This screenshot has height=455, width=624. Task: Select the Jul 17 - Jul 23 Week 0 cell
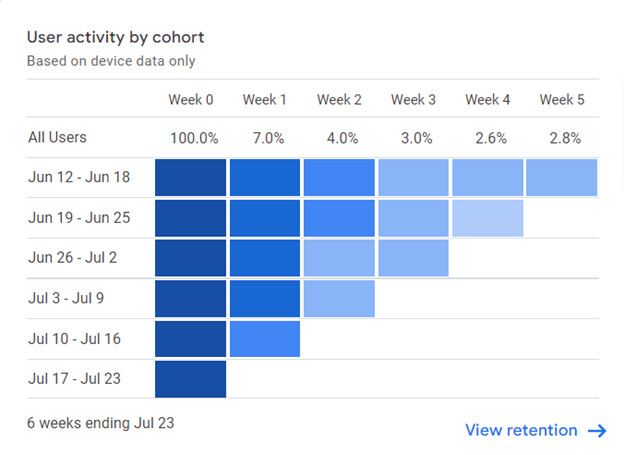[191, 379]
